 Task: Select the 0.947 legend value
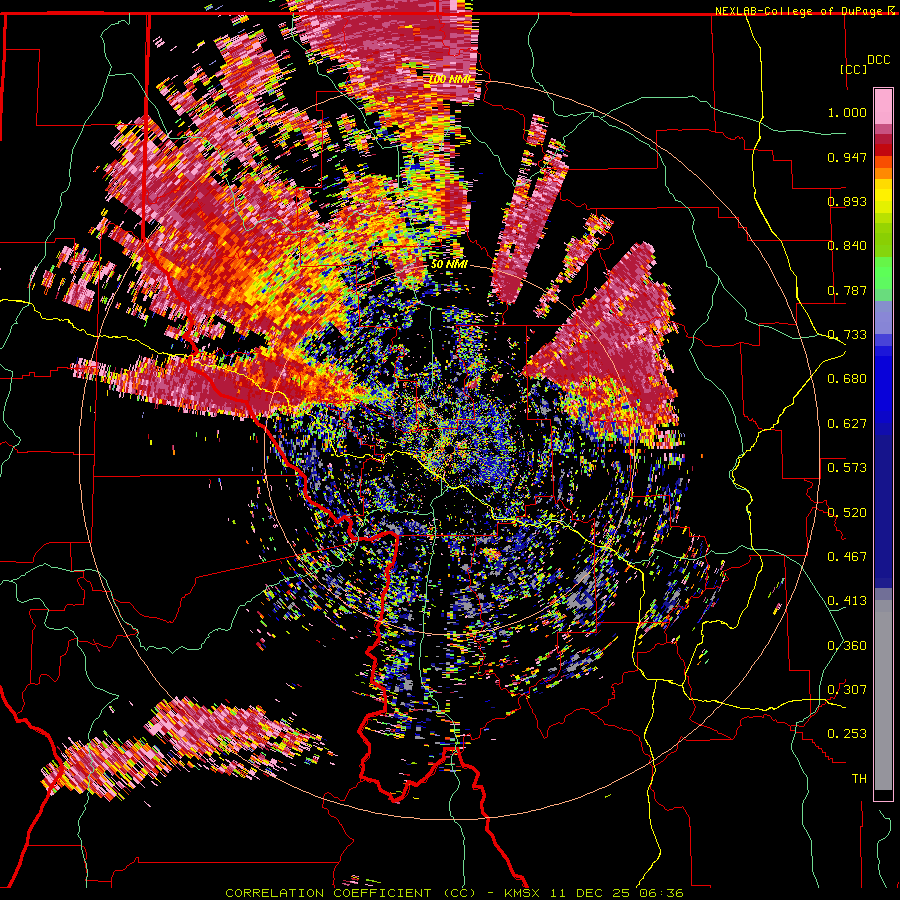click(x=847, y=157)
